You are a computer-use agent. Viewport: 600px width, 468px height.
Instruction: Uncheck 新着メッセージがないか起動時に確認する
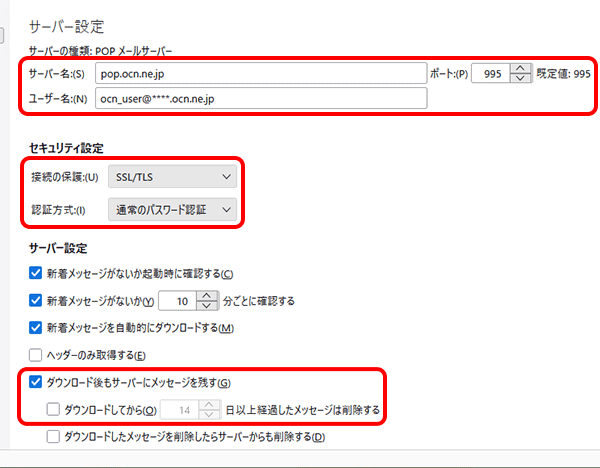[x=37, y=274]
